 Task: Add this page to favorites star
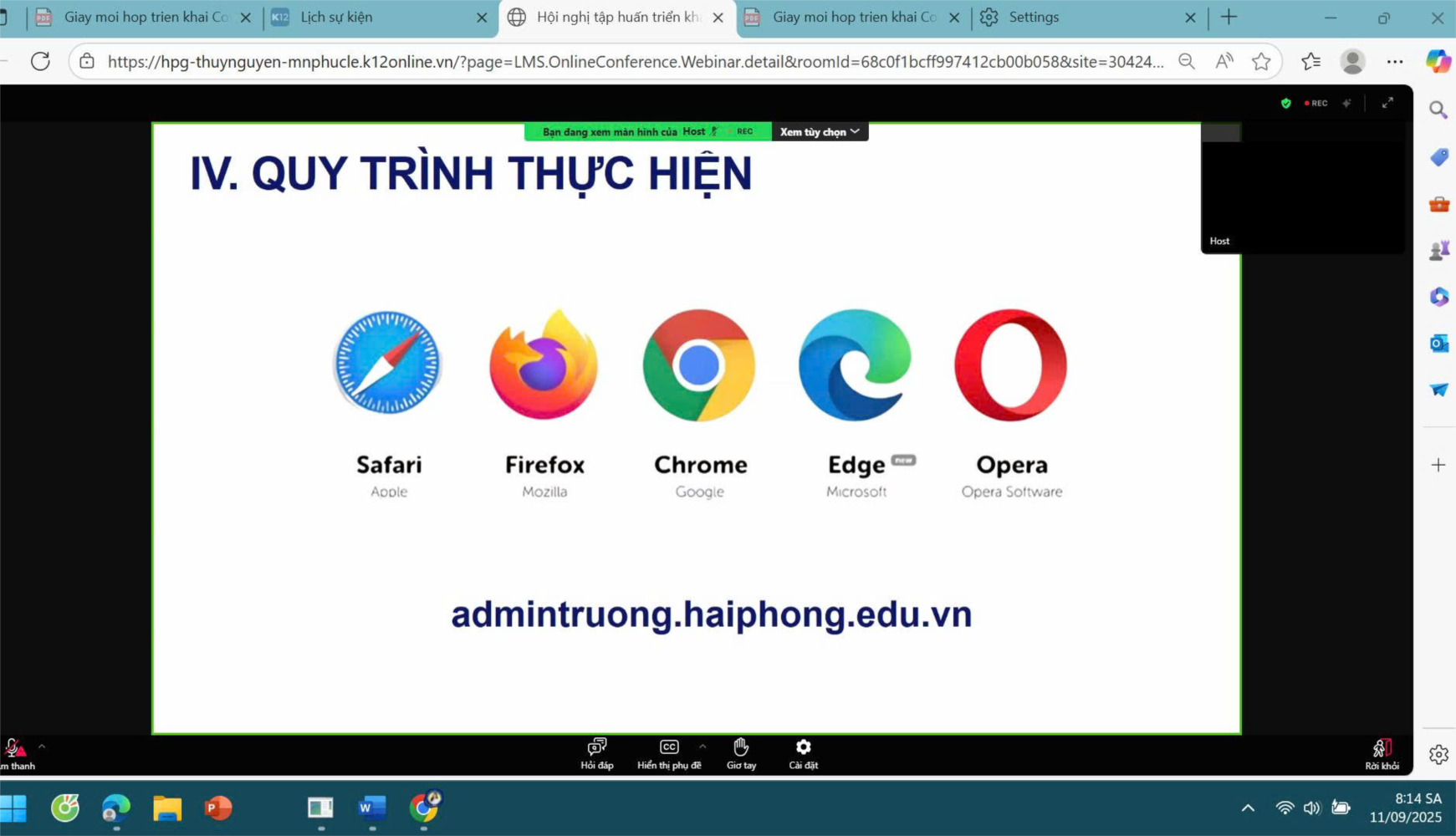pos(1261,61)
